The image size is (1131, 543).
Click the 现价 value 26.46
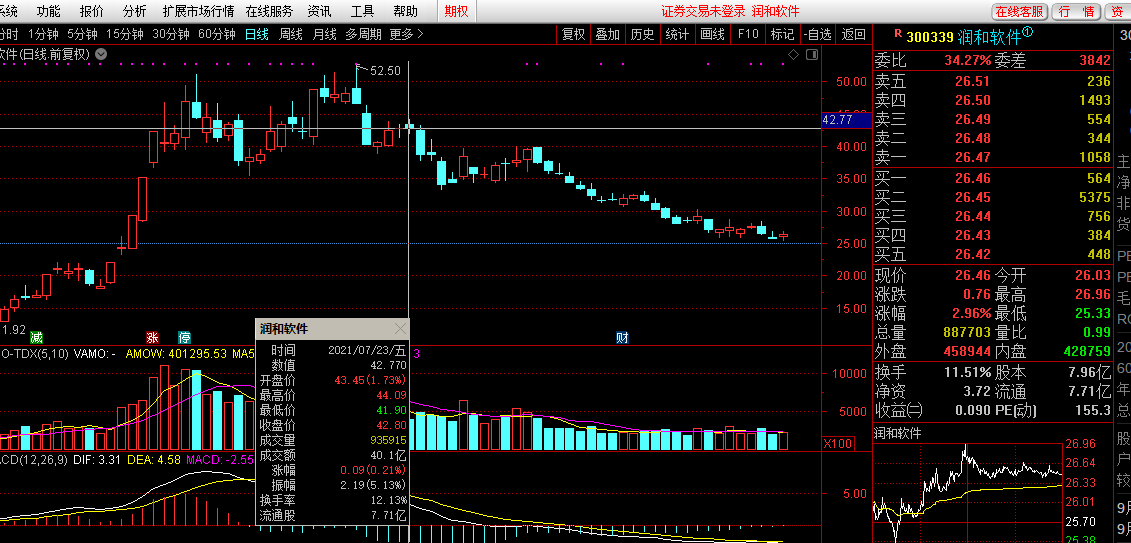click(x=972, y=275)
